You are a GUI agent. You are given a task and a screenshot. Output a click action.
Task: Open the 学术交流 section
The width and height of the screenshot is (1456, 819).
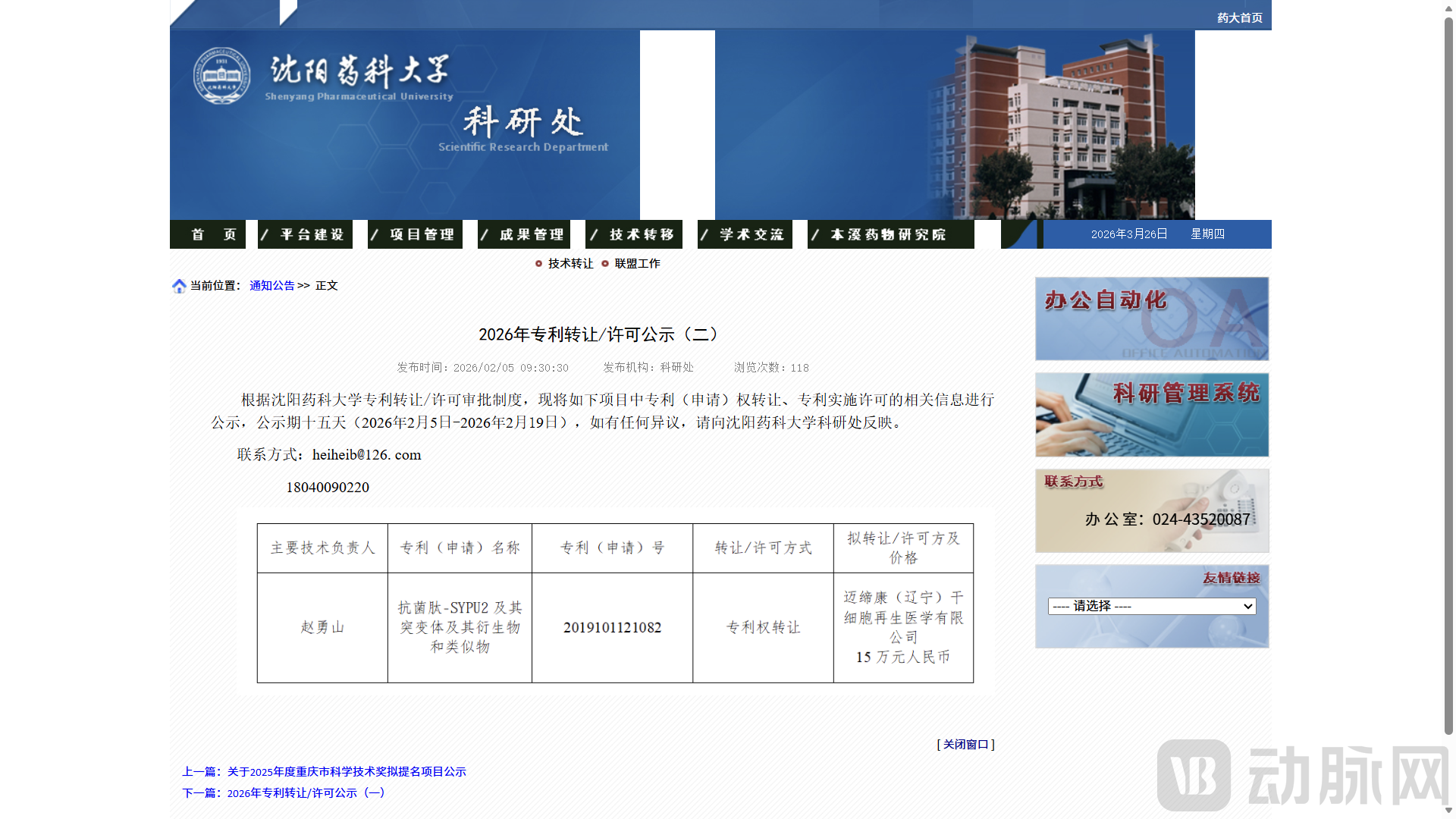(744, 234)
